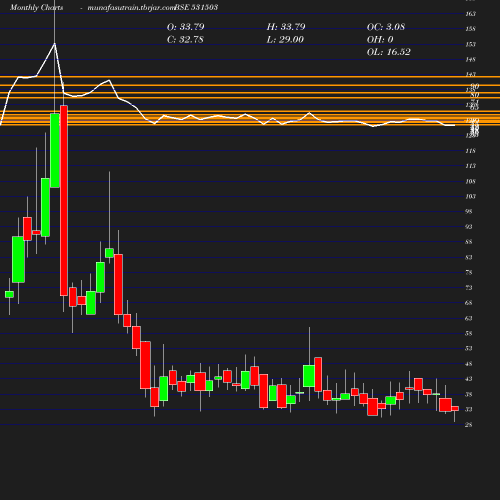
Task: Click the "OC: 3.08" readout
Action: click(386, 27)
